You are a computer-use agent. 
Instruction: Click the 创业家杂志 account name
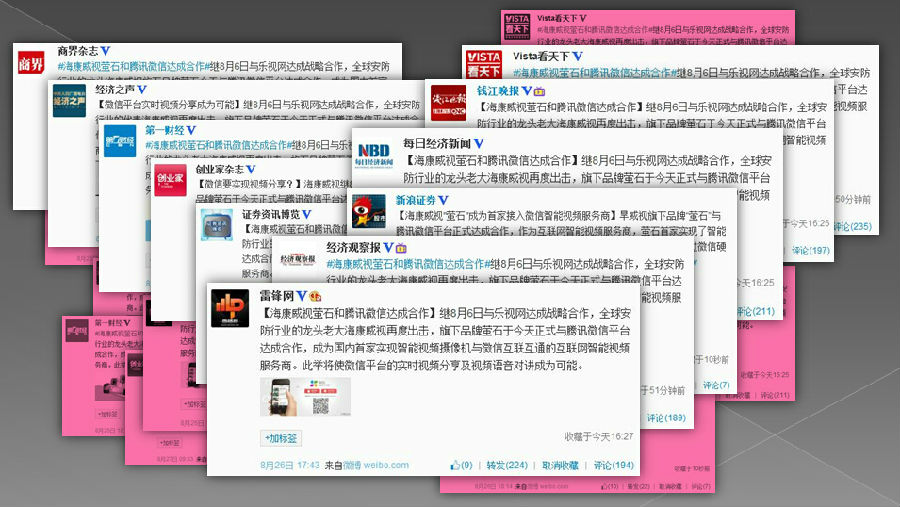tap(220, 169)
